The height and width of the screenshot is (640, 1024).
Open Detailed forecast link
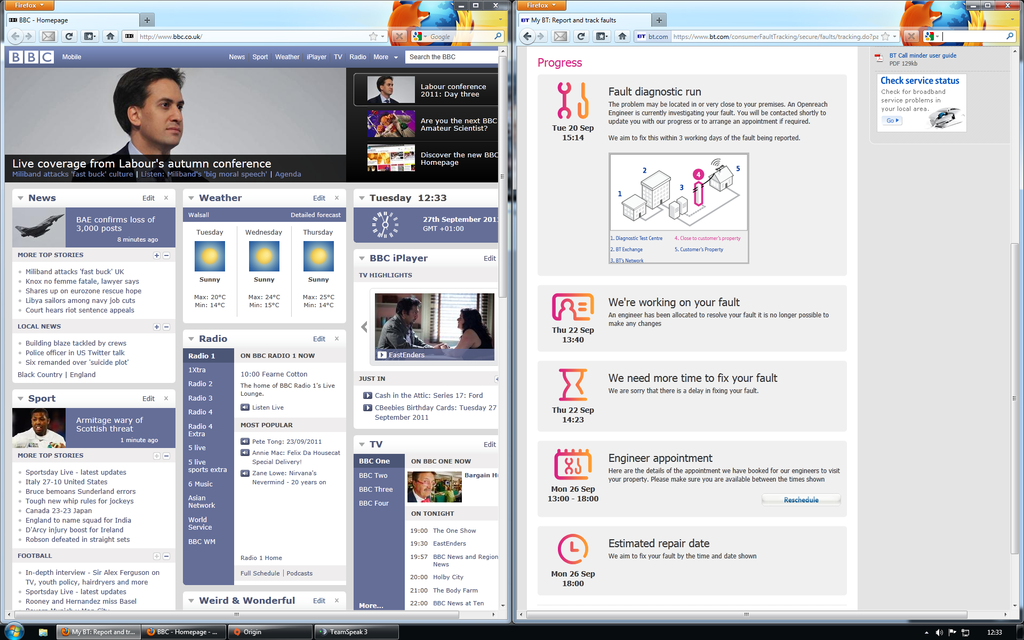point(315,215)
